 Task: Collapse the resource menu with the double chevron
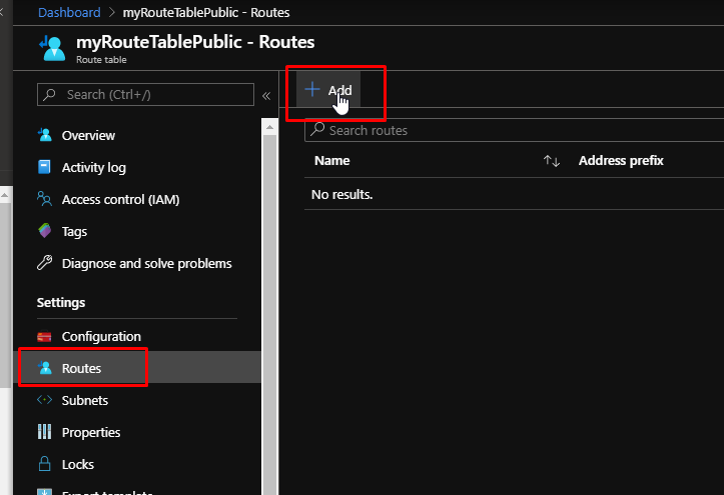pyautogui.click(x=266, y=96)
